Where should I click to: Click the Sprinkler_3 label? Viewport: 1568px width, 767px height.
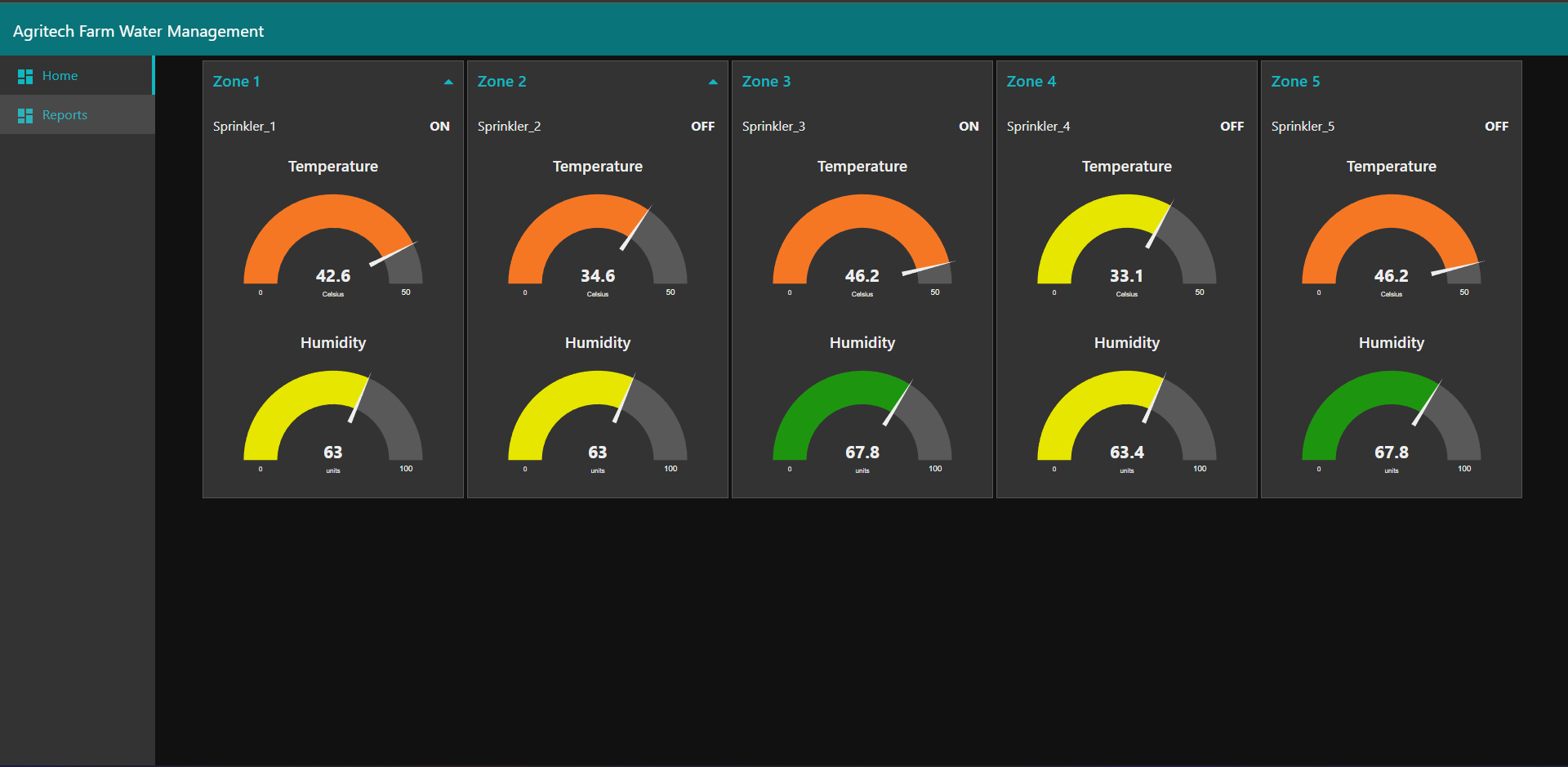click(773, 126)
